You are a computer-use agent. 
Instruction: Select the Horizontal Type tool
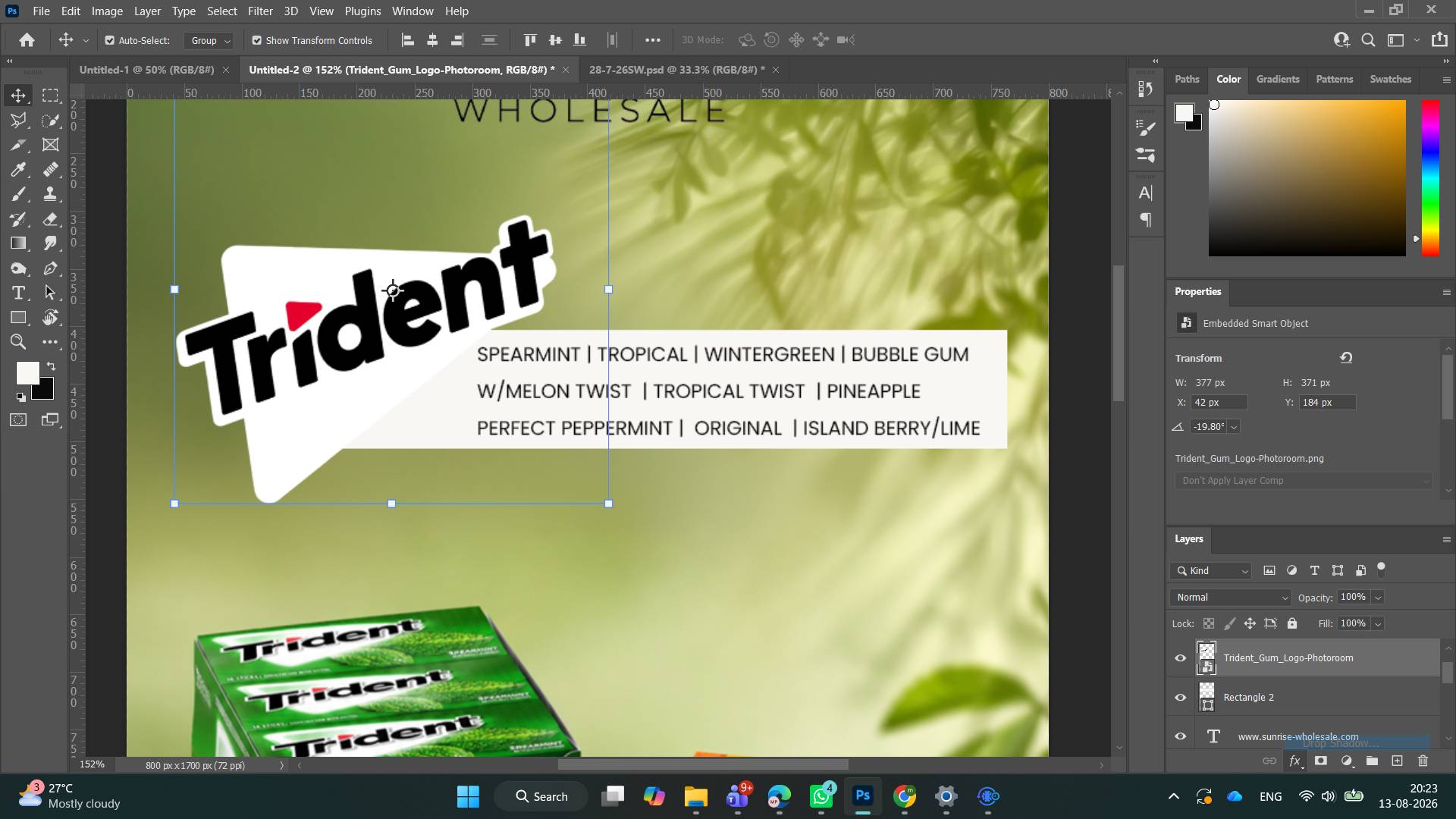pos(18,293)
